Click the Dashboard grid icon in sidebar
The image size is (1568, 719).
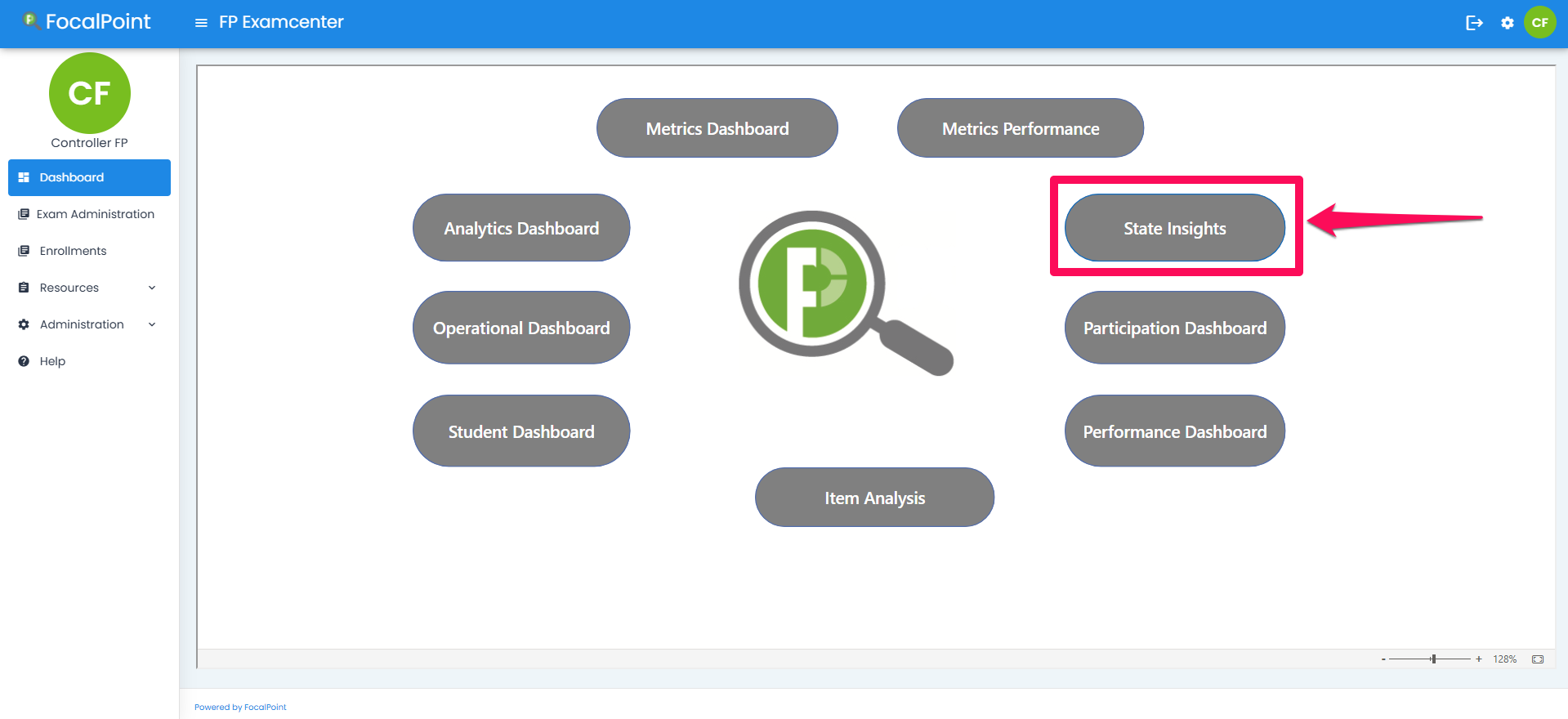click(x=24, y=177)
